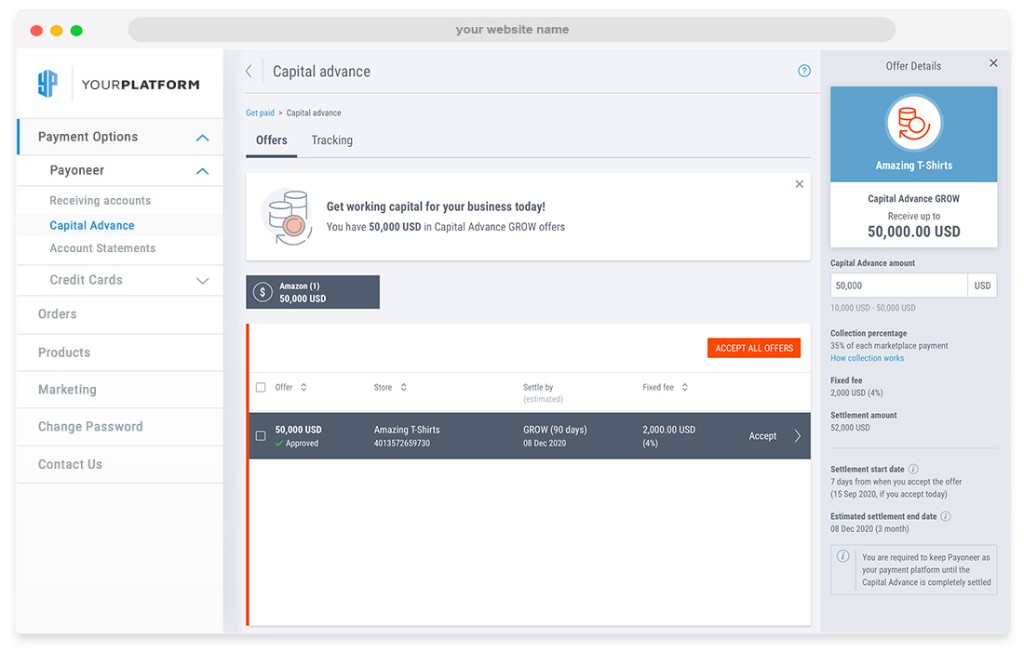Screen dimensions: 1024x651
Task: Go back using the left arrow beside Capital advance
Action: point(249,71)
